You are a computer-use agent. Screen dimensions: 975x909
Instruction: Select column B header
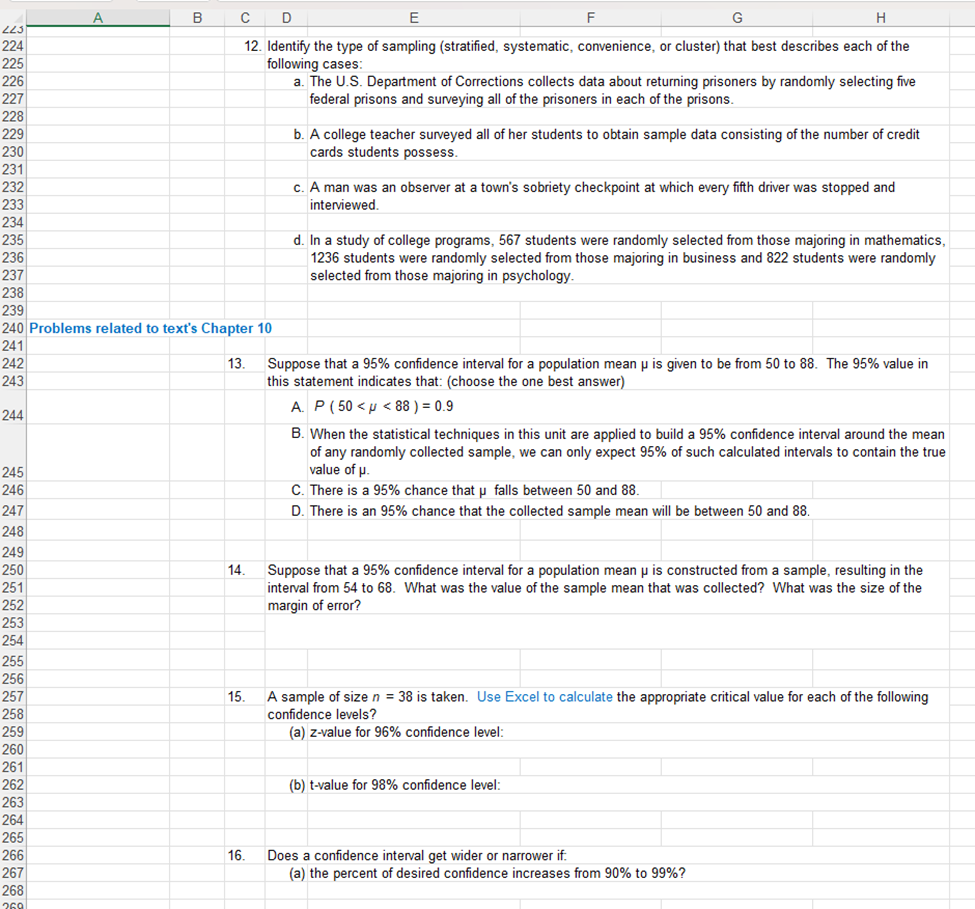(x=197, y=17)
